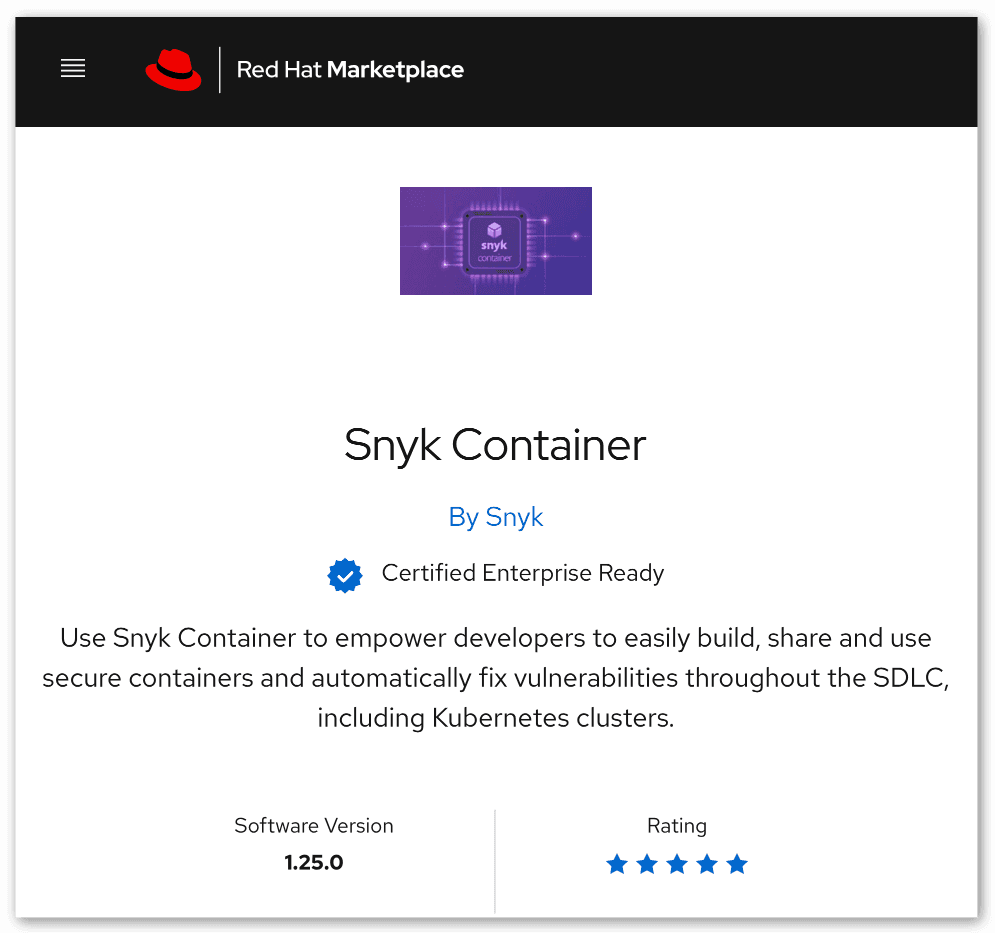Click the Software Version label
995x933 pixels.
313,826
